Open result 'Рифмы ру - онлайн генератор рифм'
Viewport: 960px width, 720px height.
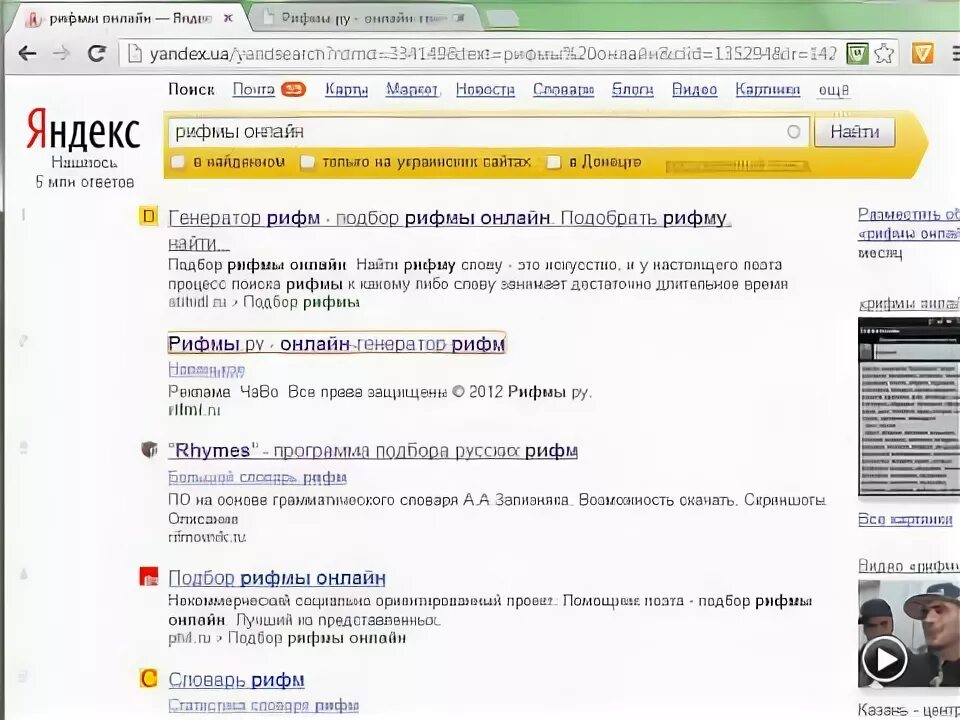coord(337,343)
